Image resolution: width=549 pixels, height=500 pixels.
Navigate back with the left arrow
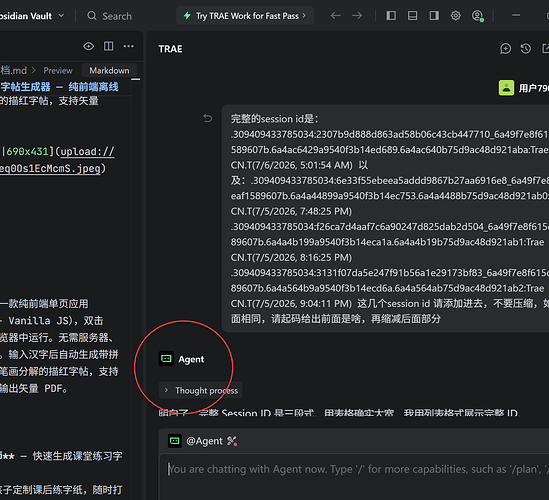pos(335,16)
